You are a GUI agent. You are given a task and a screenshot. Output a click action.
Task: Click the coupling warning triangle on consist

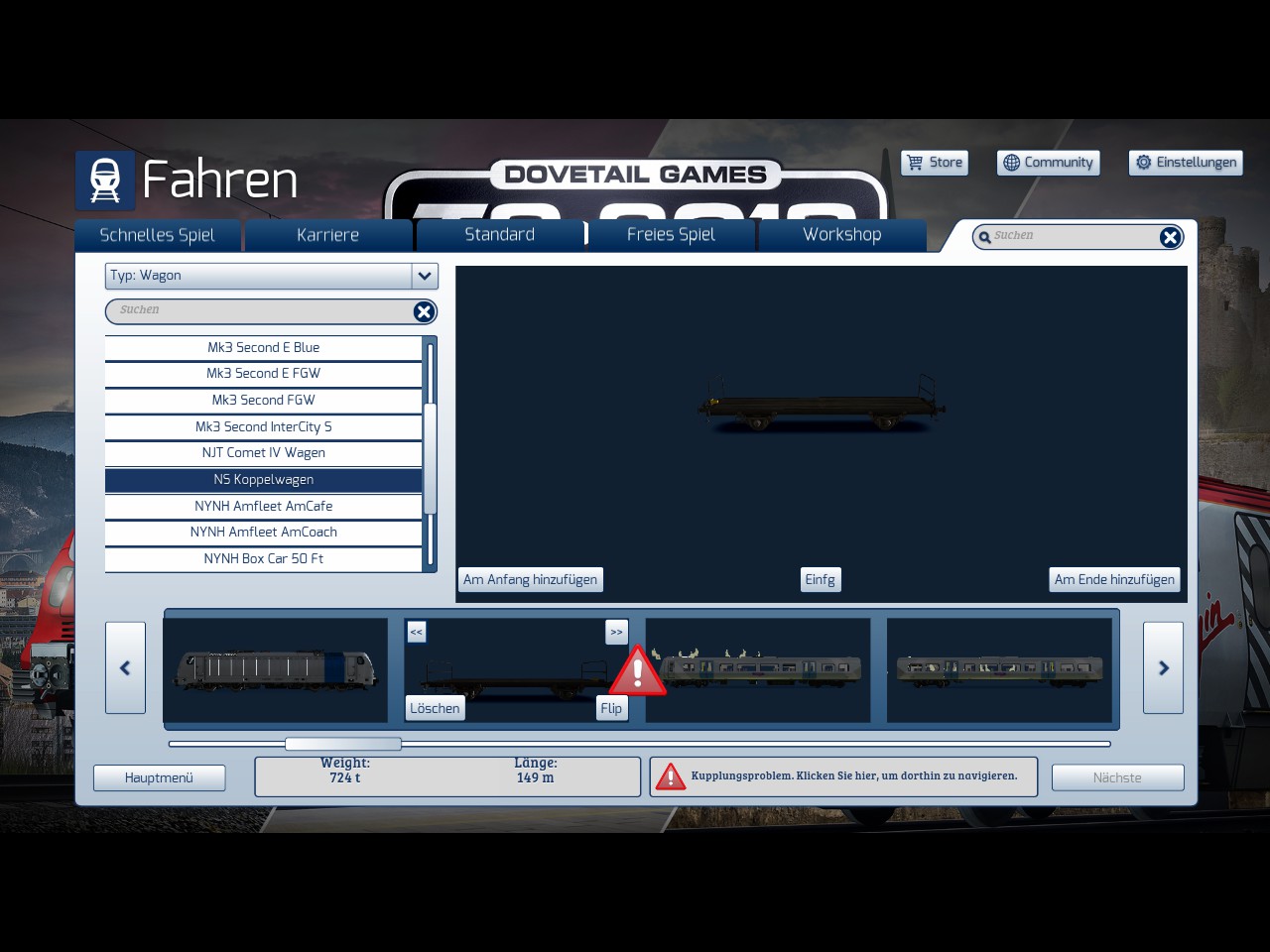638,671
